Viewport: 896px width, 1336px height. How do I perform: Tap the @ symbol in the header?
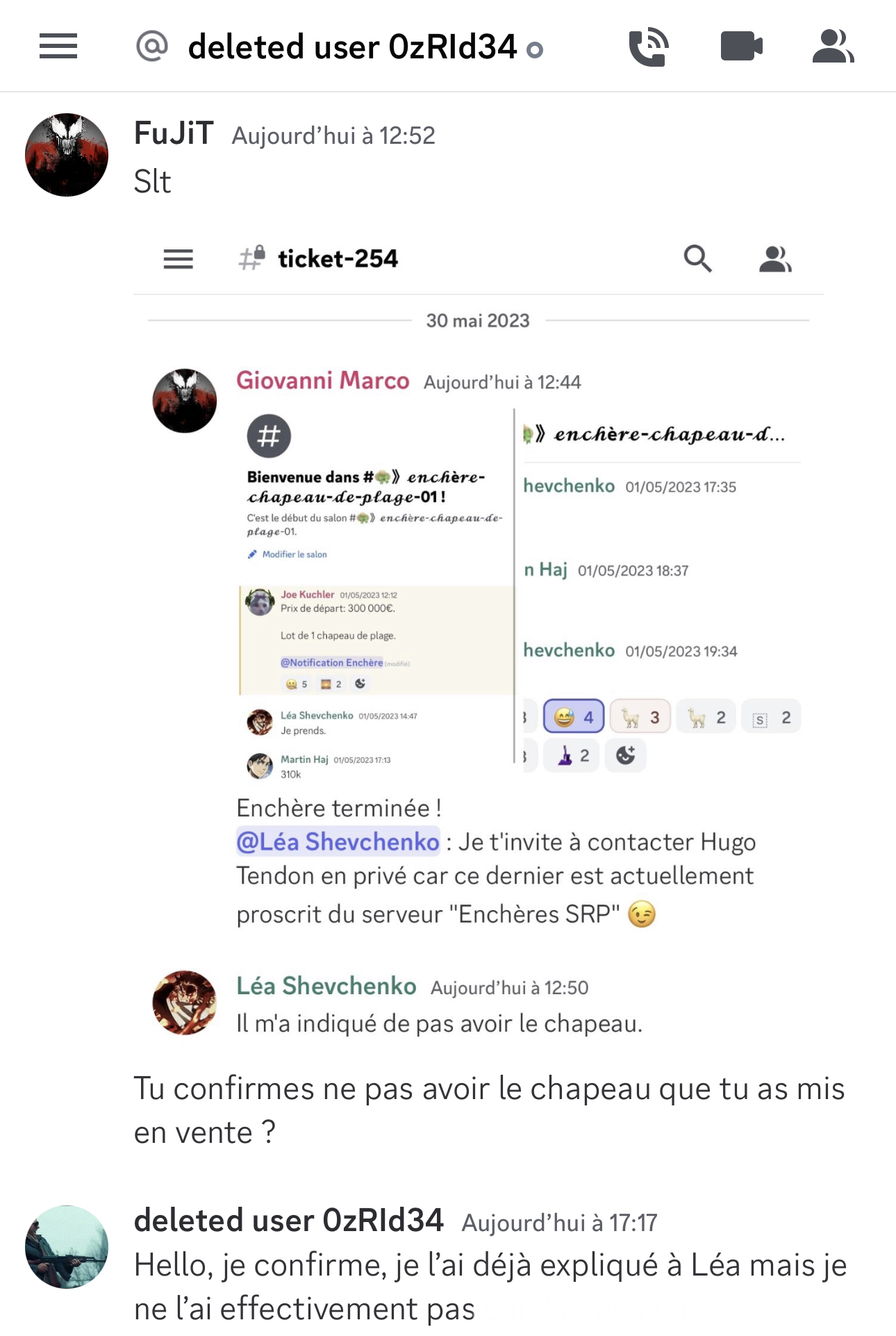click(x=152, y=47)
